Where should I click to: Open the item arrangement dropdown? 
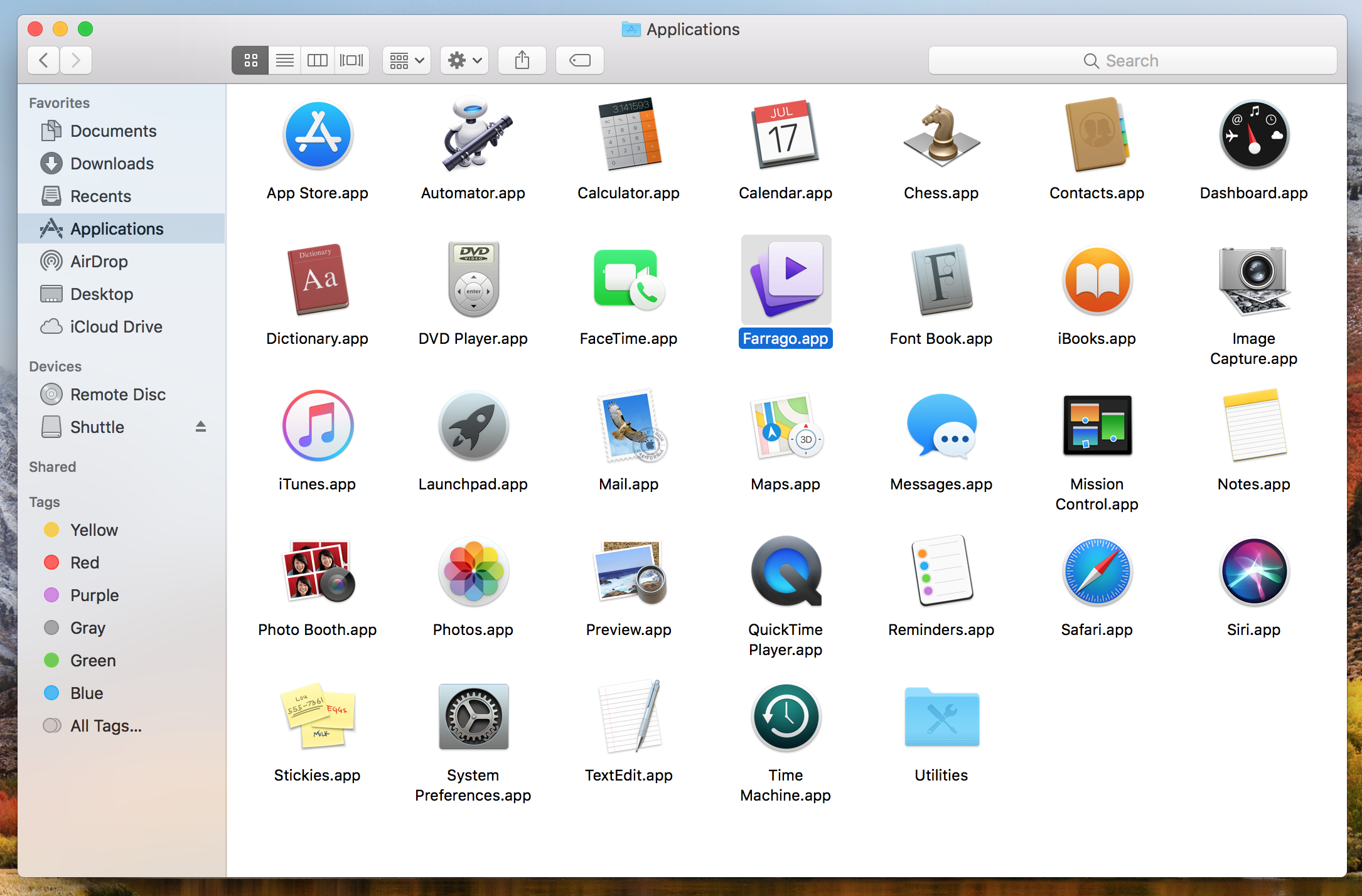(407, 60)
